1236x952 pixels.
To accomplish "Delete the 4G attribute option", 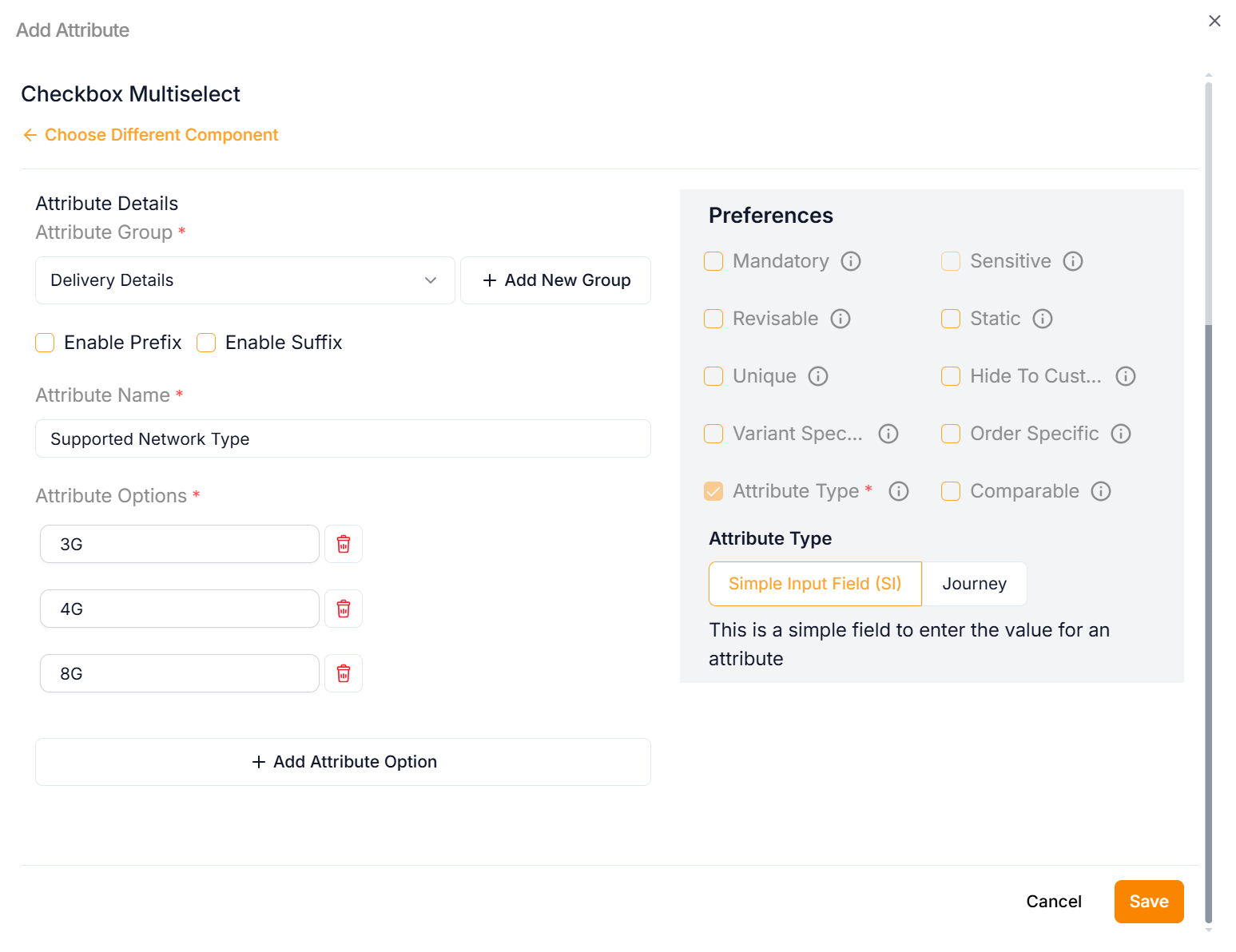I will [x=344, y=609].
